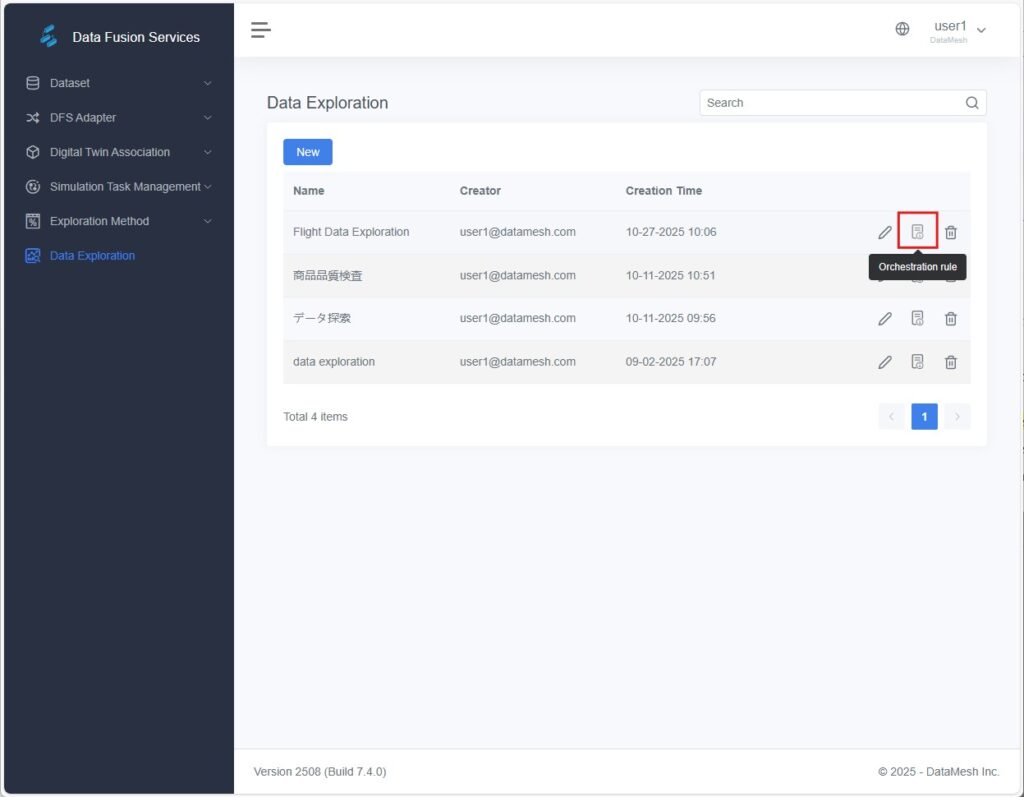Click into the Search input field
The width and height of the screenshot is (1024, 797).
(830, 103)
